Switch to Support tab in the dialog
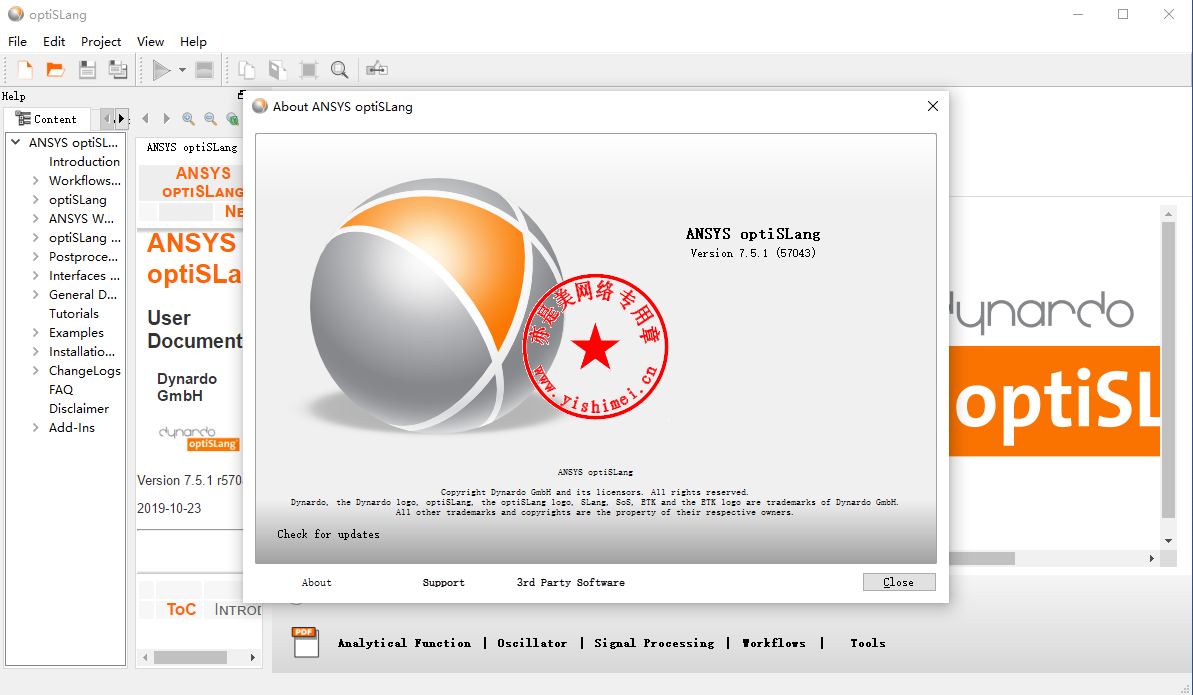 pyautogui.click(x=444, y=582)
